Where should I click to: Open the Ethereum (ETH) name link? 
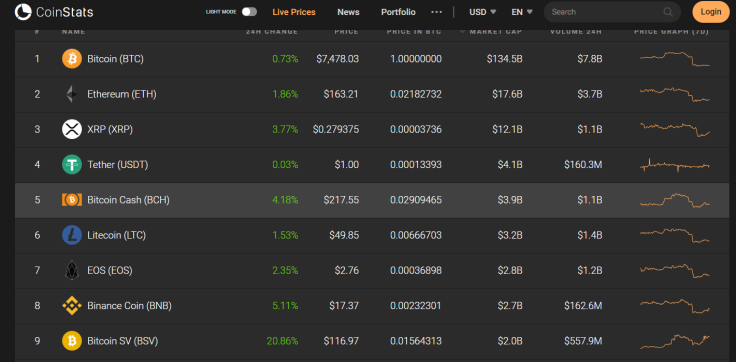[x=122, y=94]
